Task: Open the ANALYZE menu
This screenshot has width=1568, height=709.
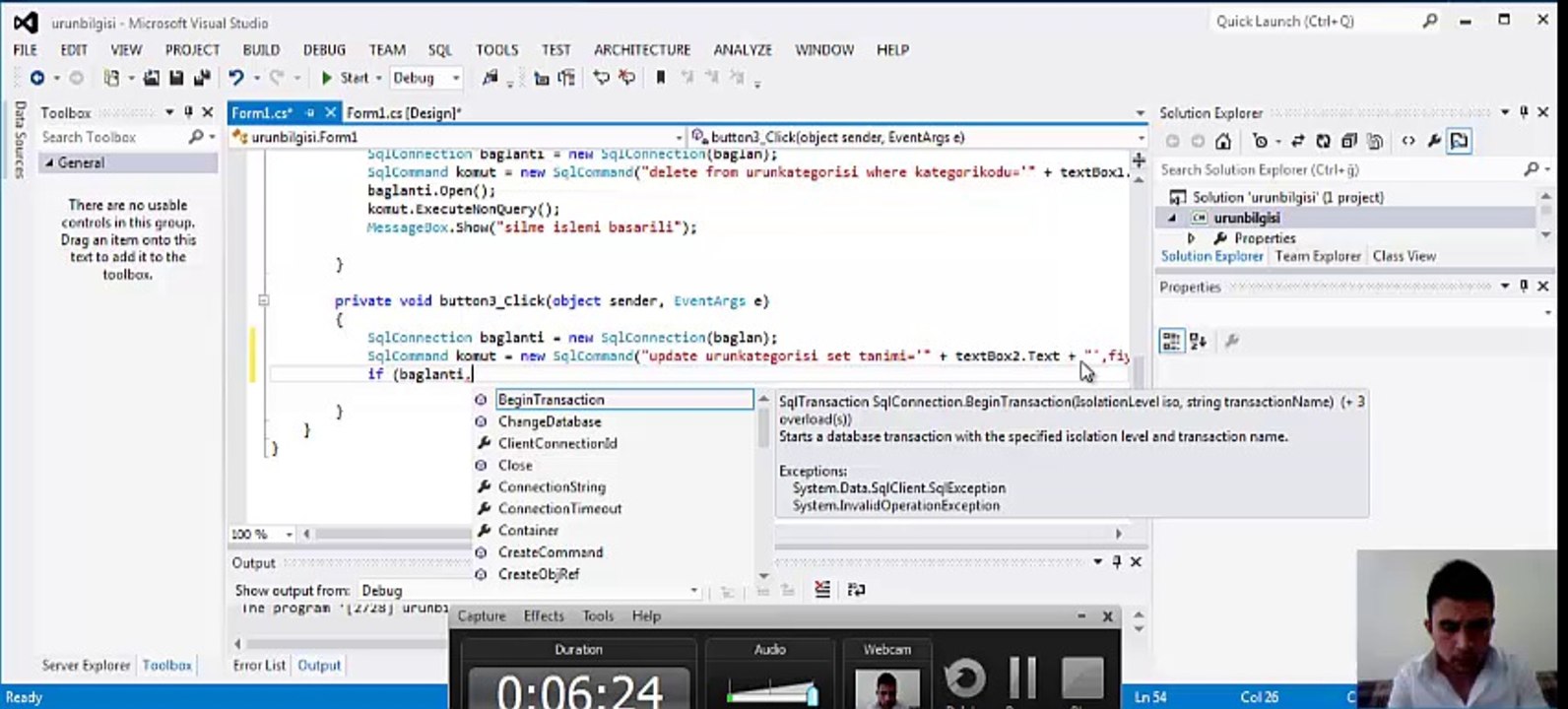Action: [743, 49]
